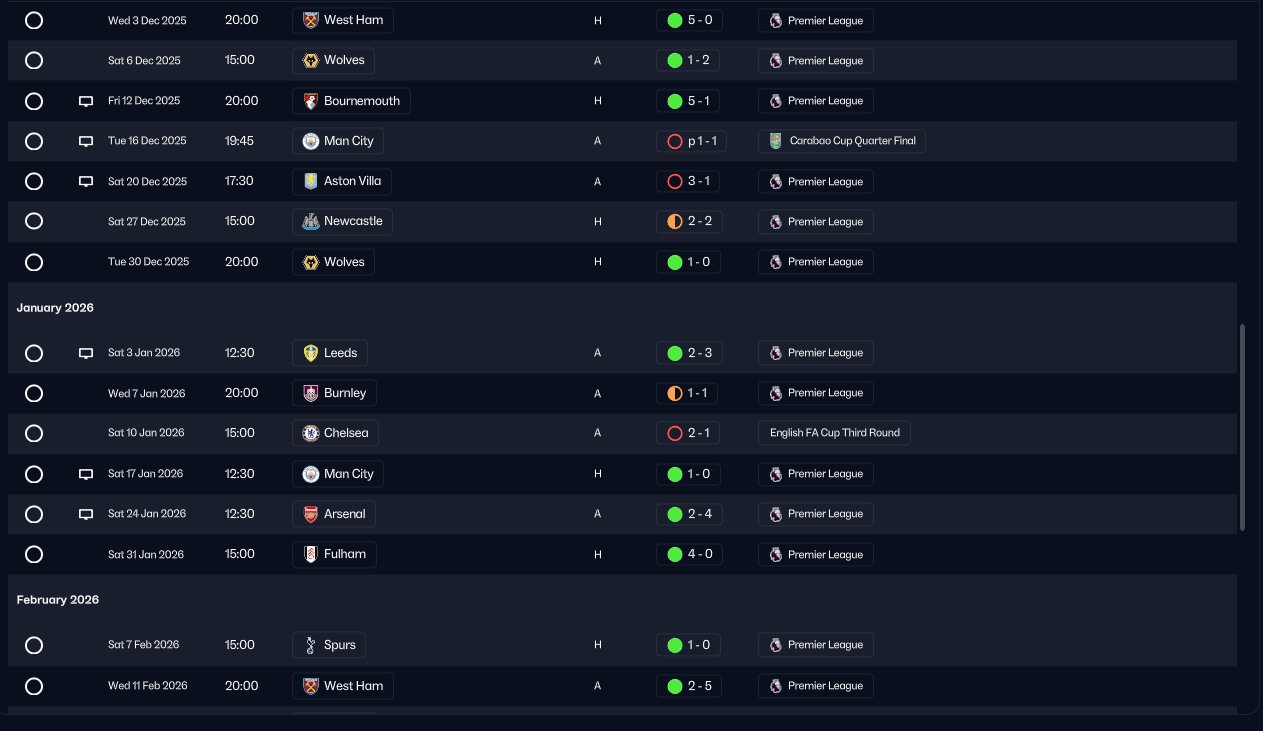Image resolution: width=1263 pixels, height=731 pixels.
Task: Open the English FA Cup Third Round competition
Action: (x=834, y=433)
